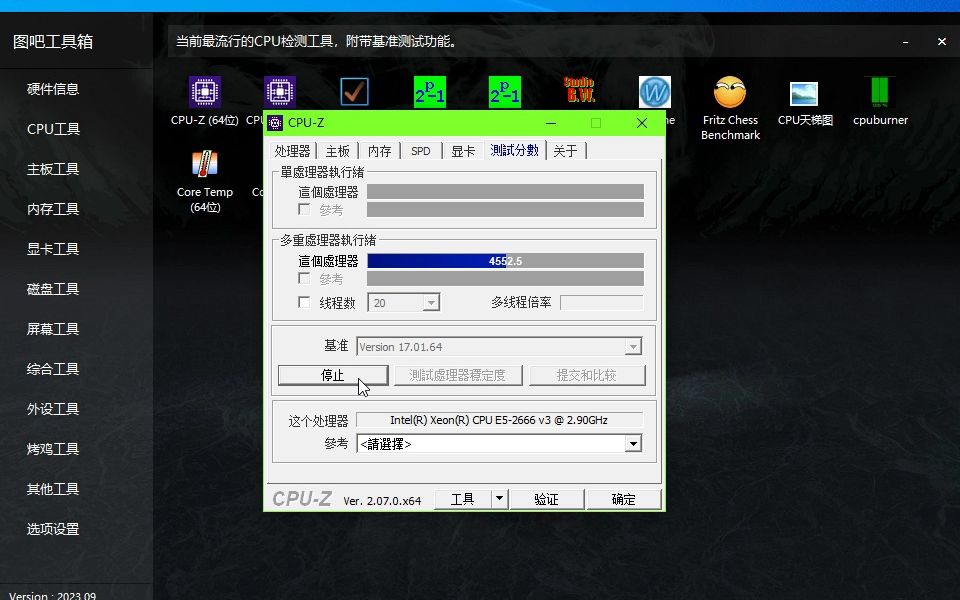Image resolution: width=960 pixels, height=600 pixels.
Task: Click the Ver. 2.07.0.x64 version text
Action: coord(382,501)
